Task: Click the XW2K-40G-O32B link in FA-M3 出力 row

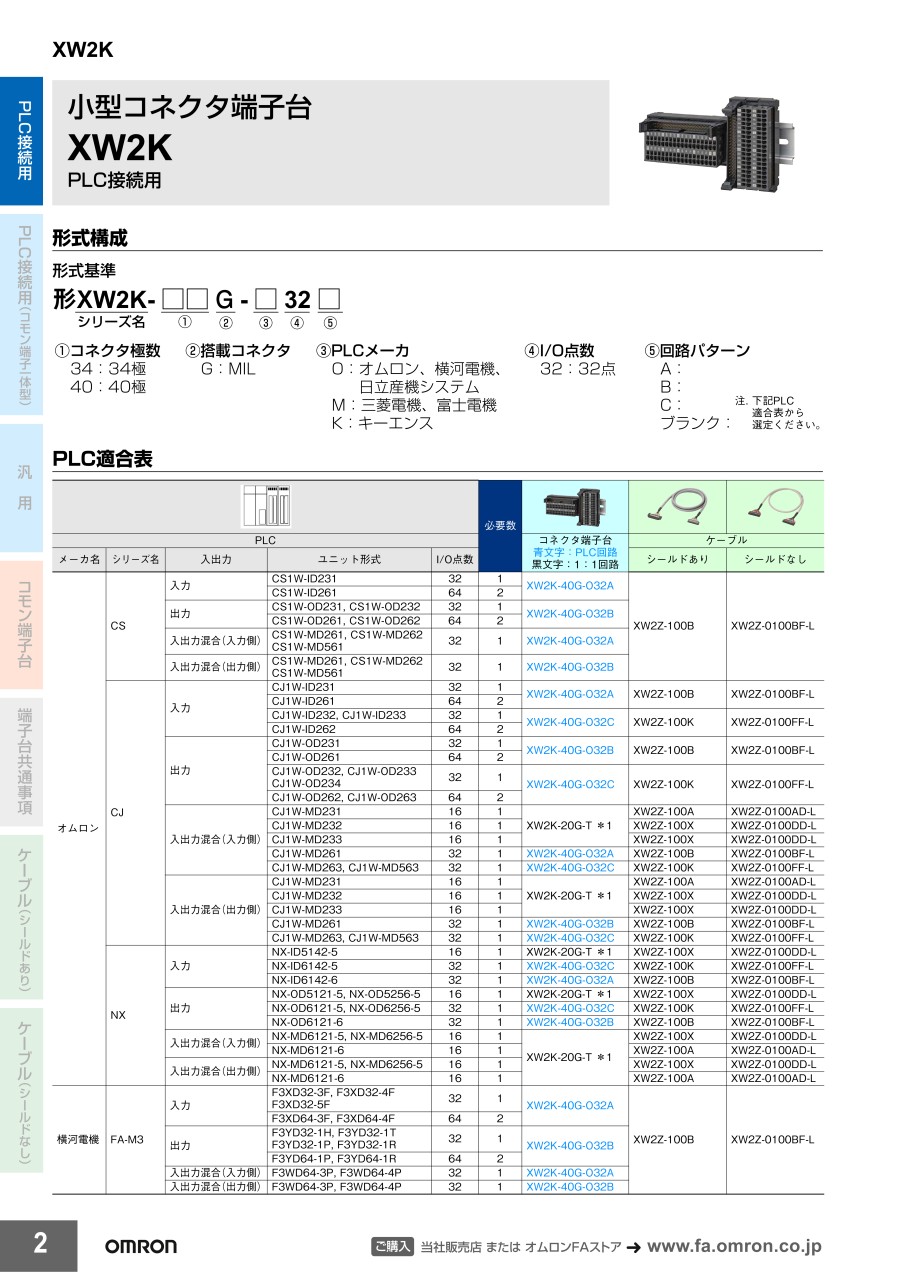Action: pyautogui.click(x=570, y=1145)
